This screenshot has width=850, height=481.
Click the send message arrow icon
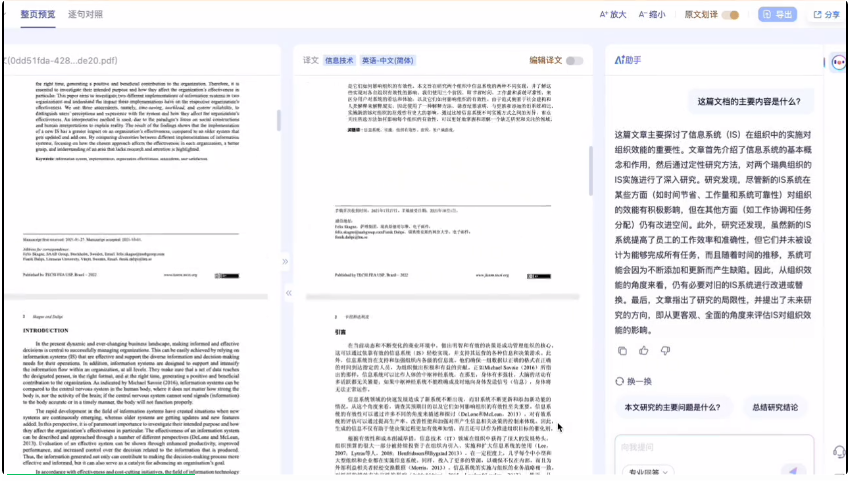coord(793,471)
